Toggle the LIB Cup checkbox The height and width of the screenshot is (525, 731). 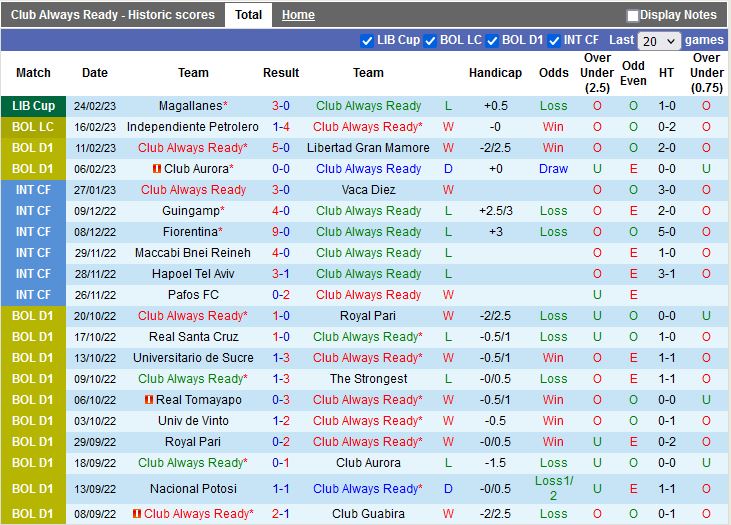(367, 41)
